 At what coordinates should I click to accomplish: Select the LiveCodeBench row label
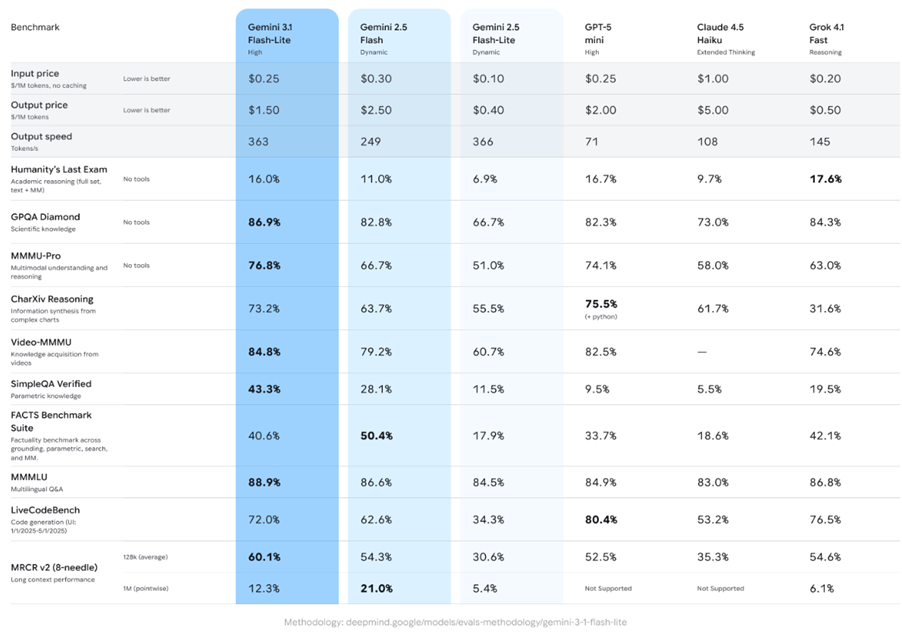pyautogui.click(x=46, y=510)
